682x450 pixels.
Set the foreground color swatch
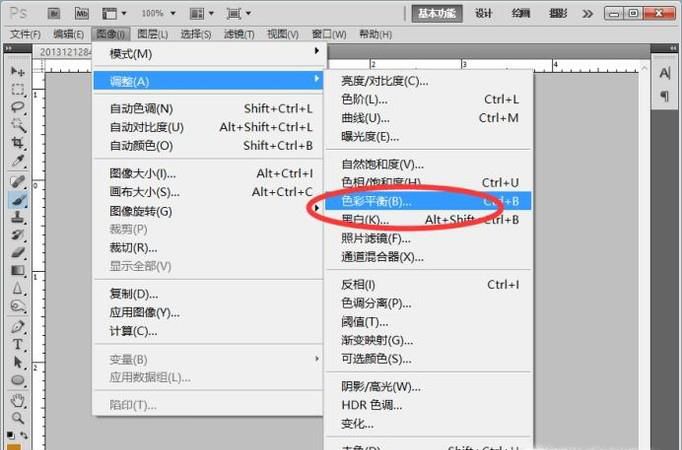[x=14, y=447]
